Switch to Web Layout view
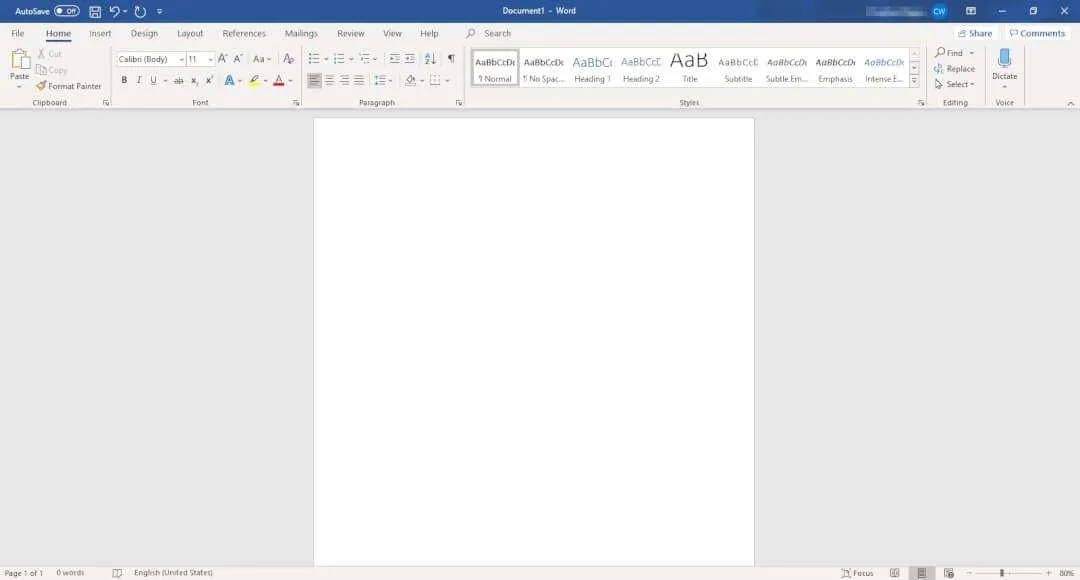Image resolution: width=1080 pixels, height=580 pixels. (x=948, y=573)
